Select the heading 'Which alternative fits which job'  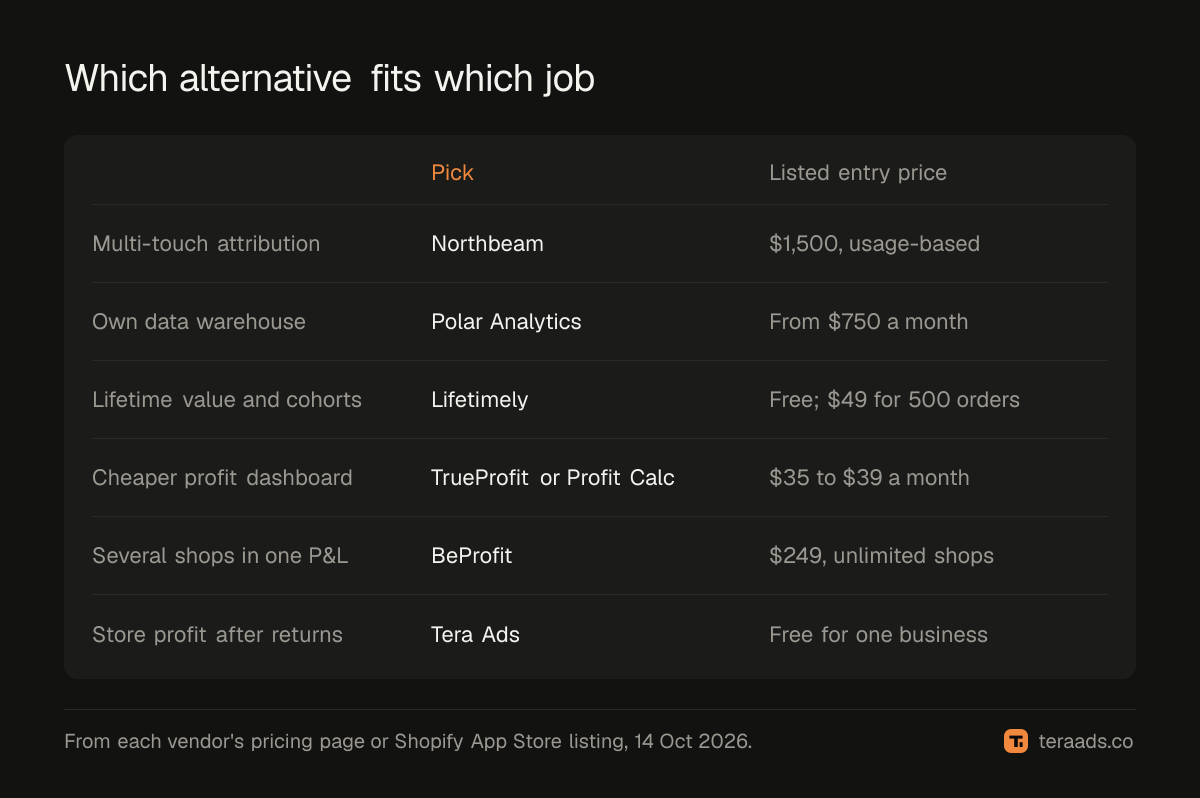[330, 78]
